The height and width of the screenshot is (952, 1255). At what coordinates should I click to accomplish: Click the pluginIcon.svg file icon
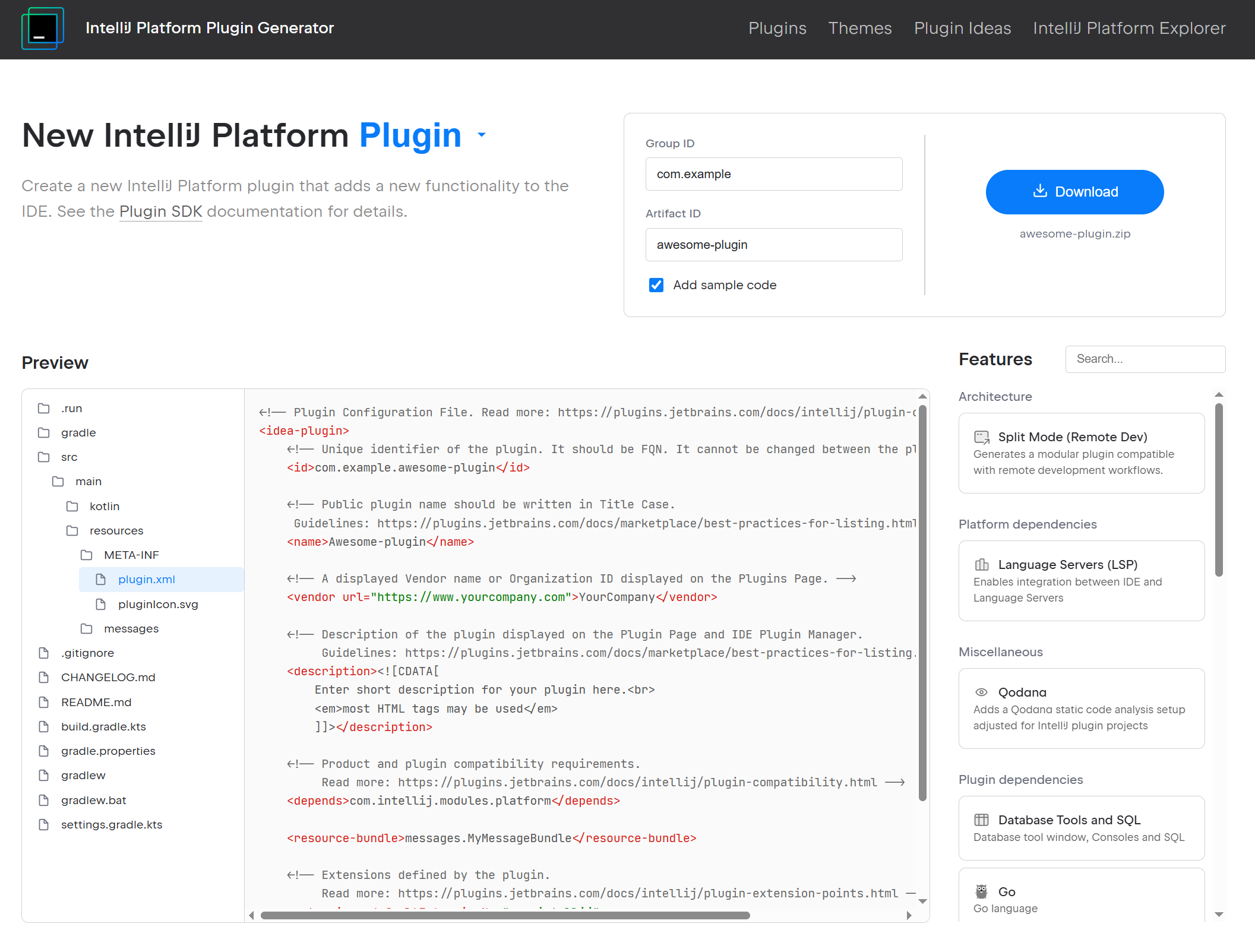tap(101, 605)
